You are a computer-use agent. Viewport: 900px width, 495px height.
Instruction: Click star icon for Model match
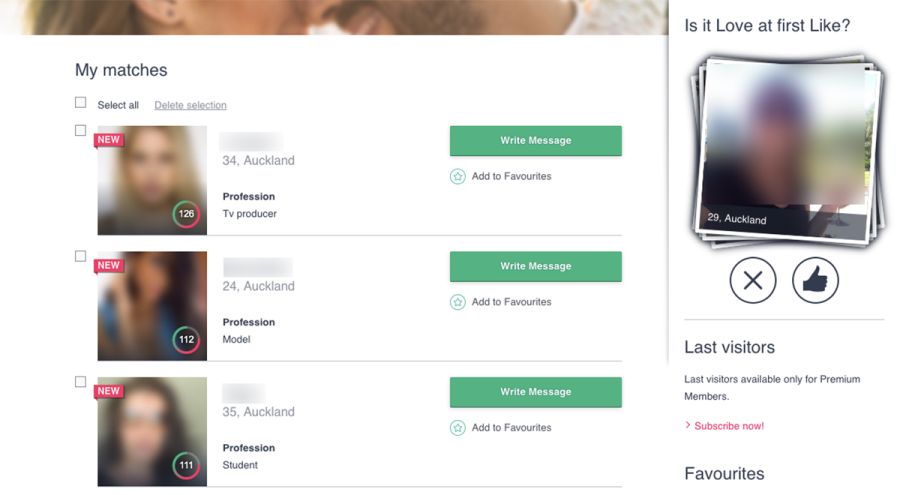(x=458, y=302)
